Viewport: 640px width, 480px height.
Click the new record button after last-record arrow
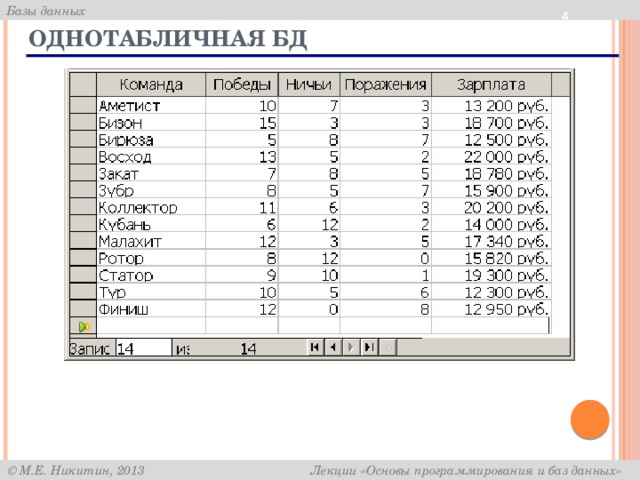388,347
